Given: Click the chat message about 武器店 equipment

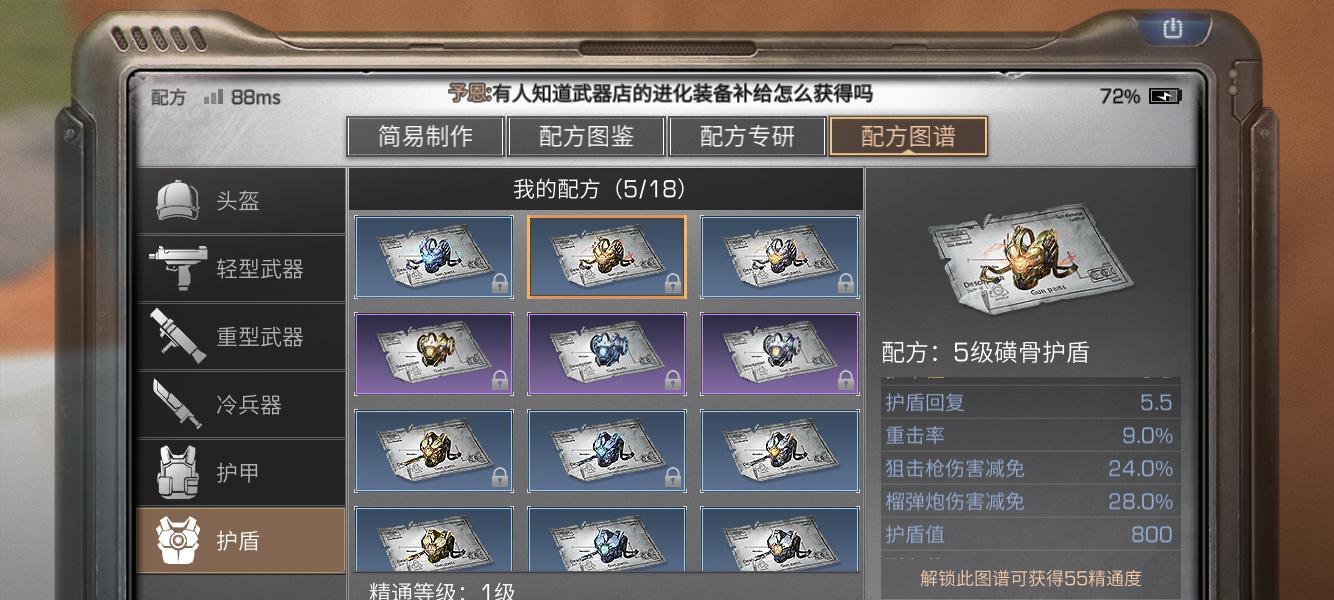Looking at the screenshot, I should point(660,94).
